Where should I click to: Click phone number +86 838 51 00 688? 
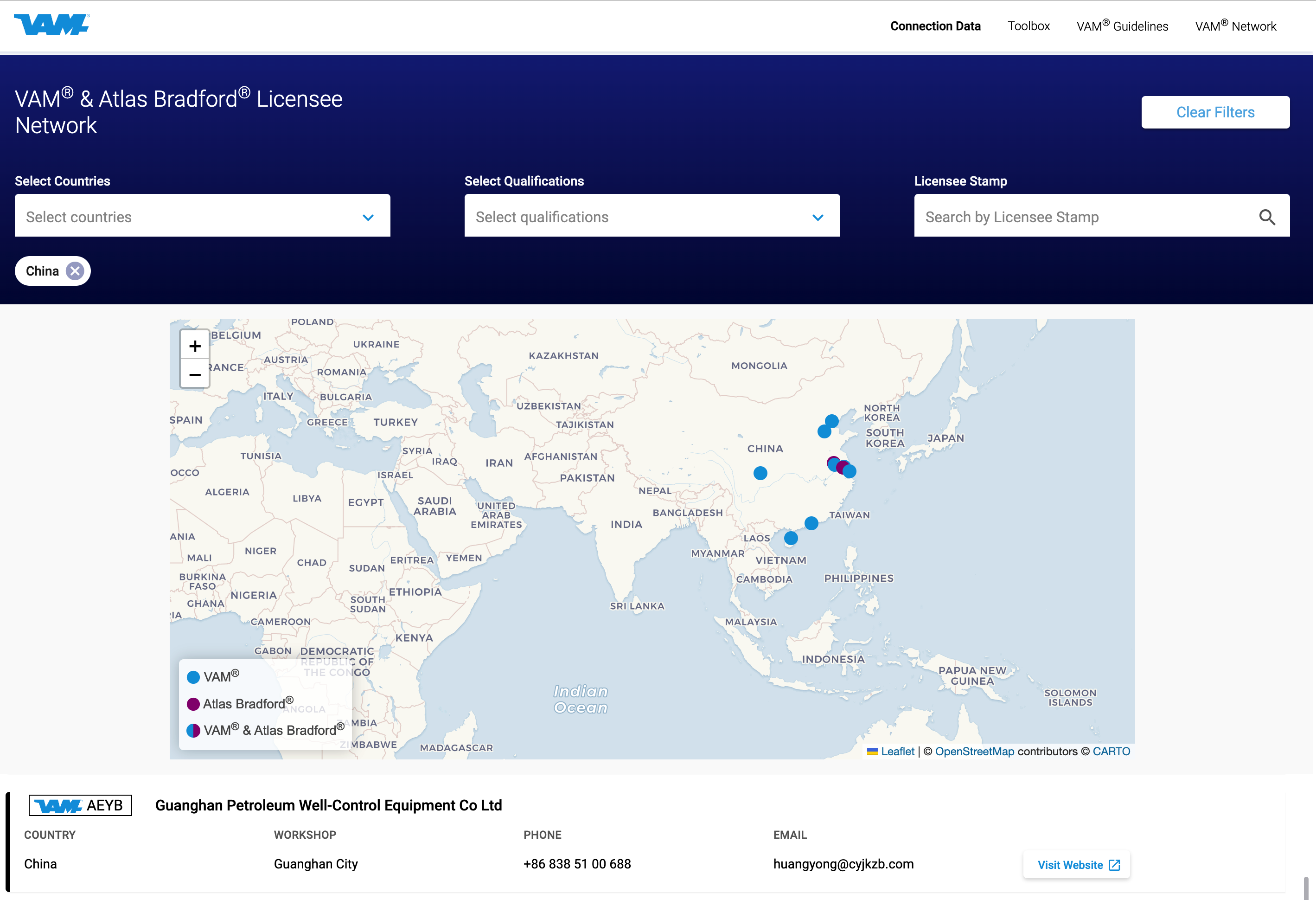click(577, 864)
